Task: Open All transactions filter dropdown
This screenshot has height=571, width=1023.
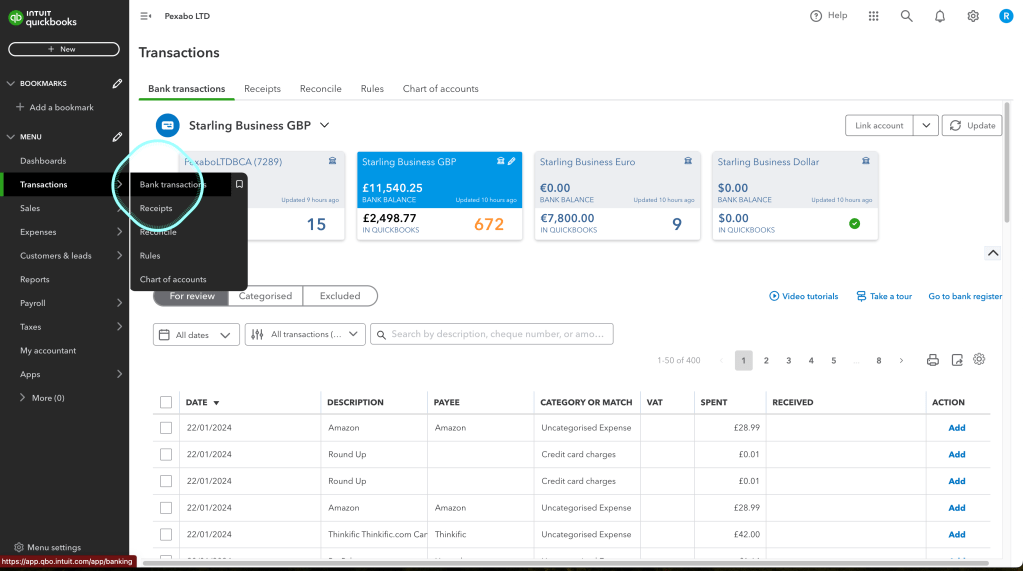Action: pyautogui.click(x=305, y=334)
